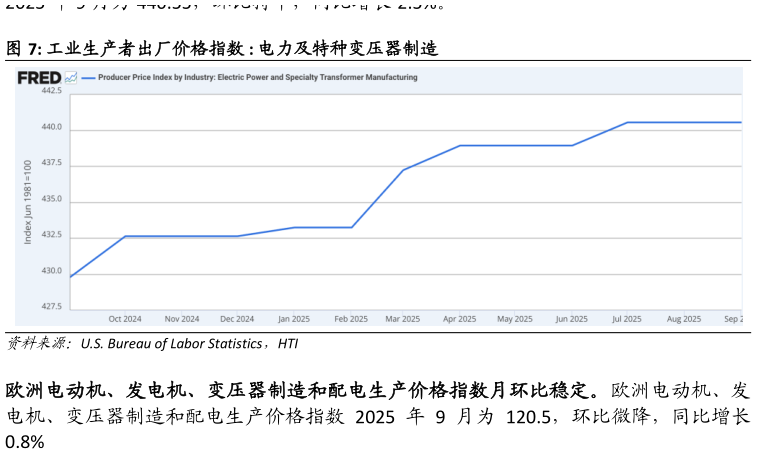Click the line's data point at Feb 2025

[351, 227]
